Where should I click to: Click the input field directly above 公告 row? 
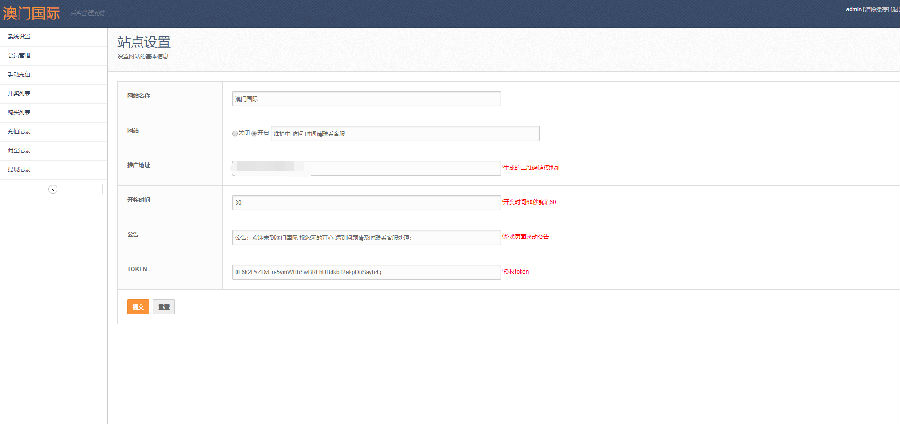(365, 202)
